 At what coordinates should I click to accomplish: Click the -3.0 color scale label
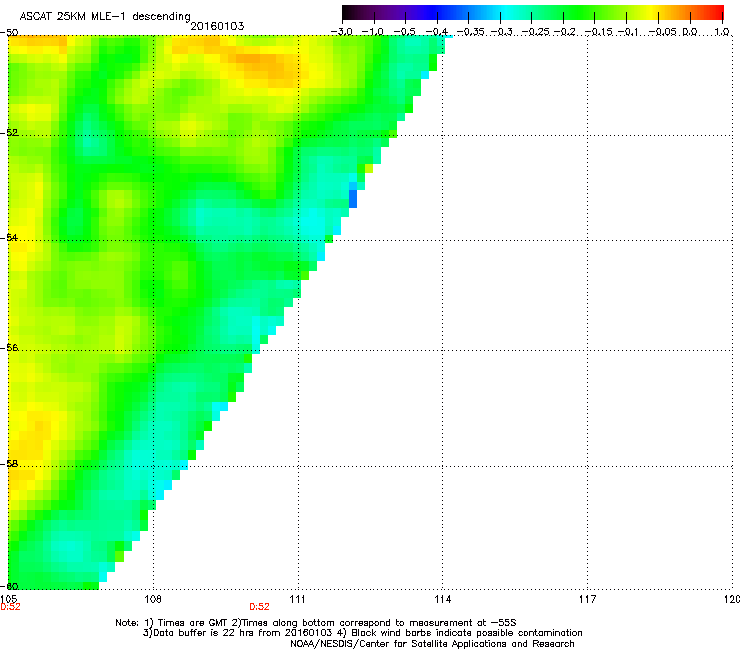[342, 32]
